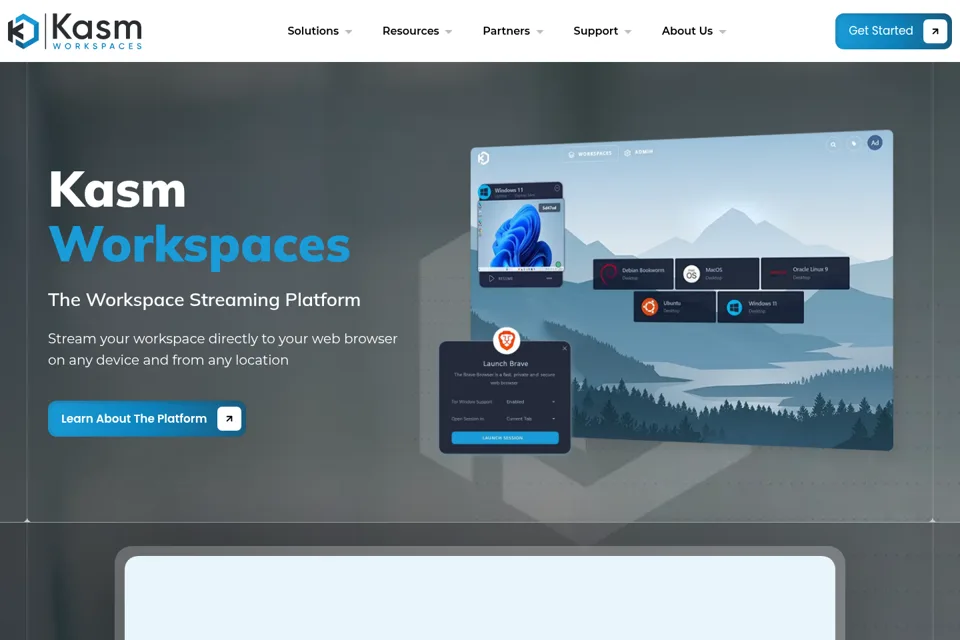
Task: Expand the Partners dropdown arrow
Action: 539,32
